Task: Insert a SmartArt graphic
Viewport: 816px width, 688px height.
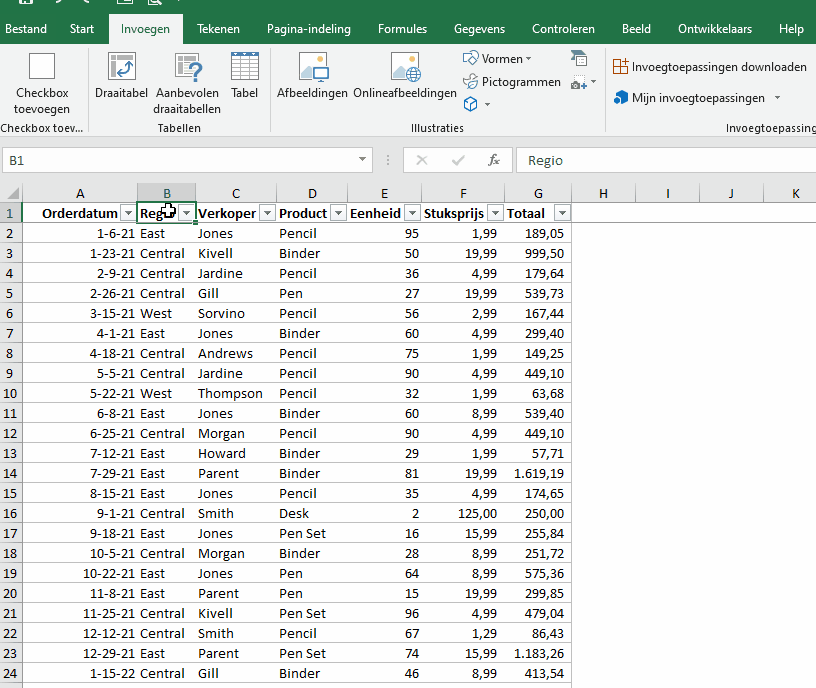Action: (579, 58)
